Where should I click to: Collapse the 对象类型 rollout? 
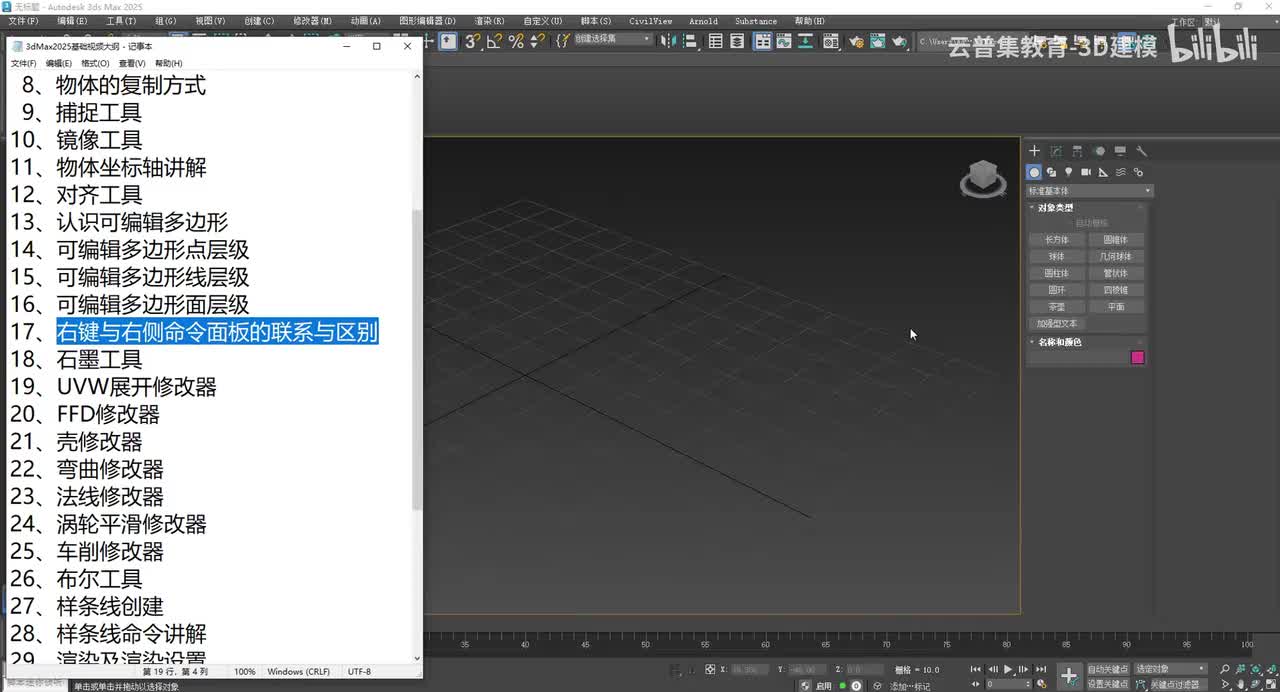pos(1055,208)
